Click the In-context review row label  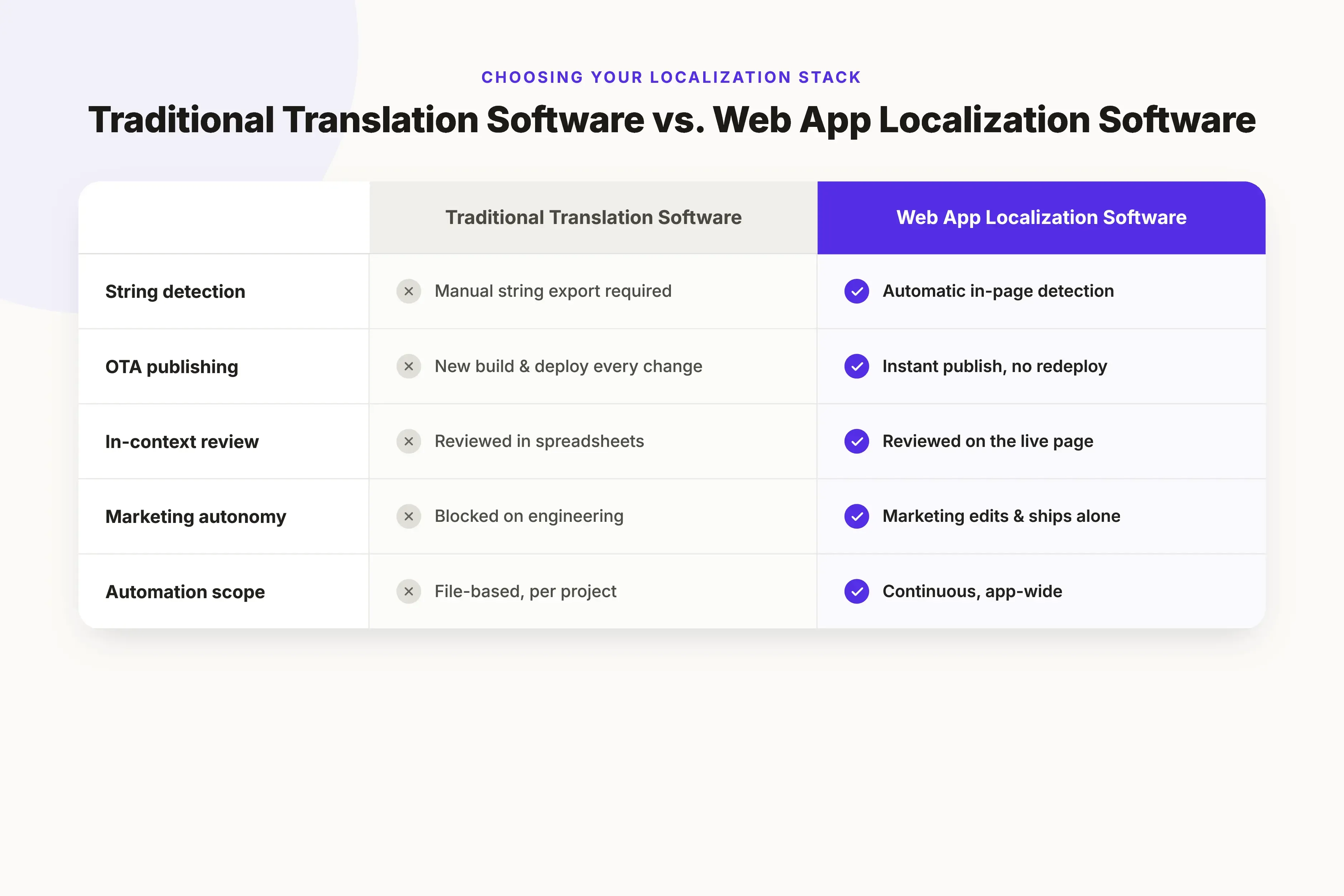[182, 442]
